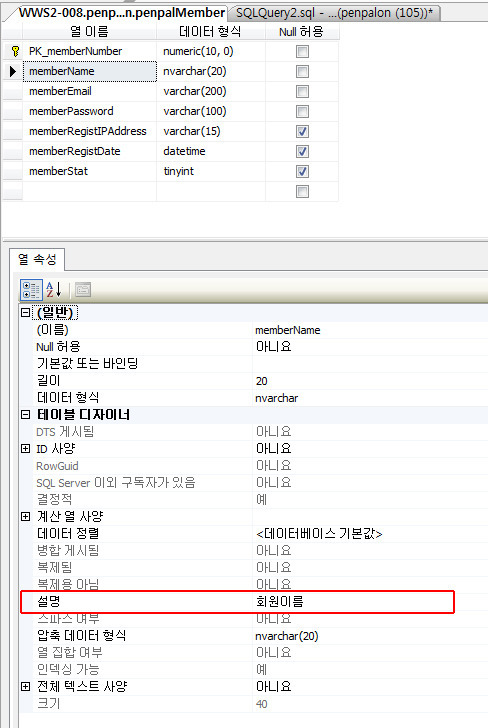Select the memberName column name cell
The height and width of the screenshot is (728, 488).
[89, 71]
